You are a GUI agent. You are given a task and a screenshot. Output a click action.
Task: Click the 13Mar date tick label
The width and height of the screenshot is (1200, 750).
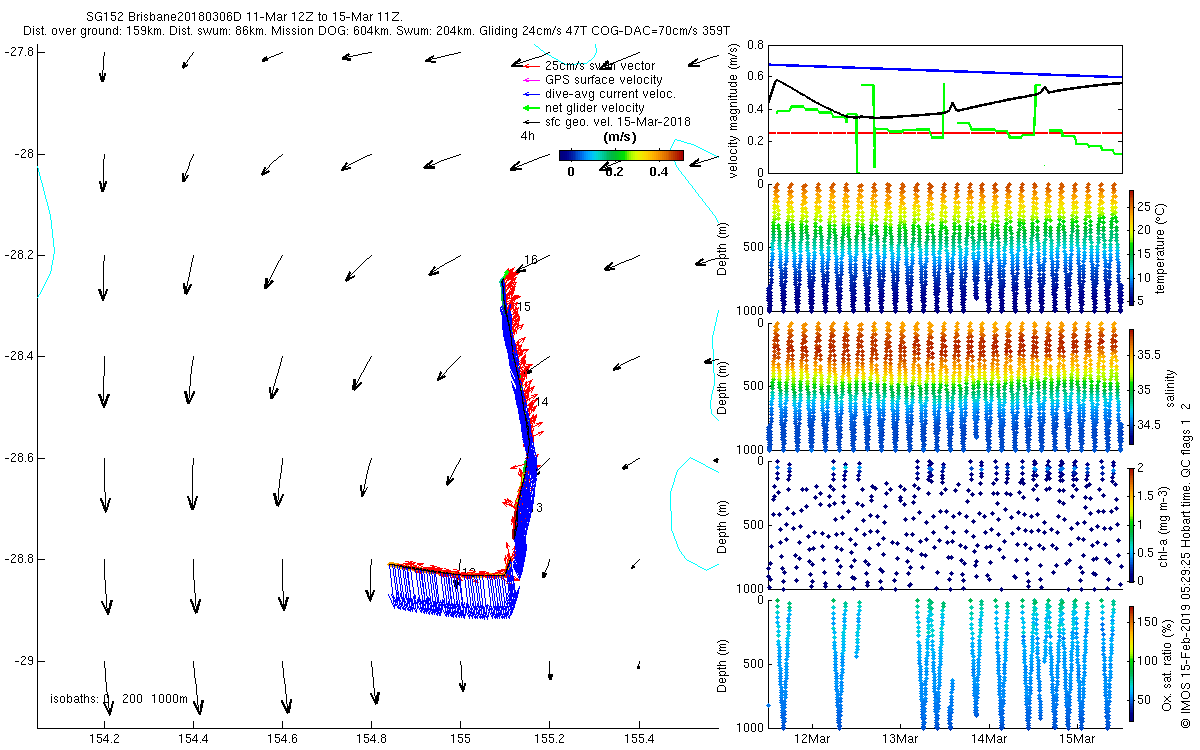click(900, 739)
